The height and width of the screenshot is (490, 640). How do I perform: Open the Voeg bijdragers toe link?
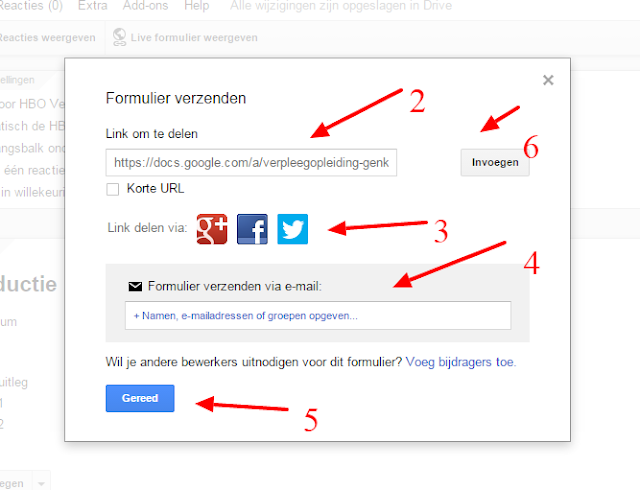click(461, 362)
